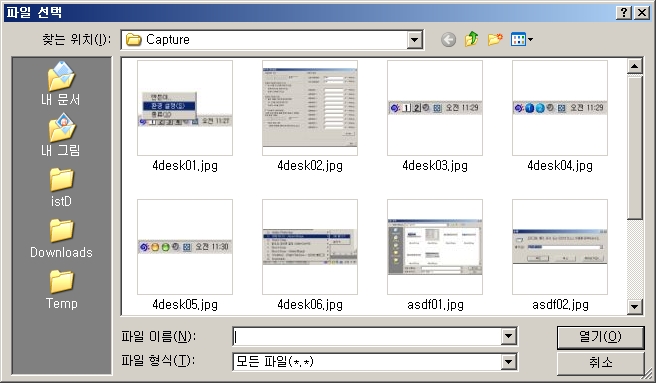Click the 취소 button

[600, 362]
